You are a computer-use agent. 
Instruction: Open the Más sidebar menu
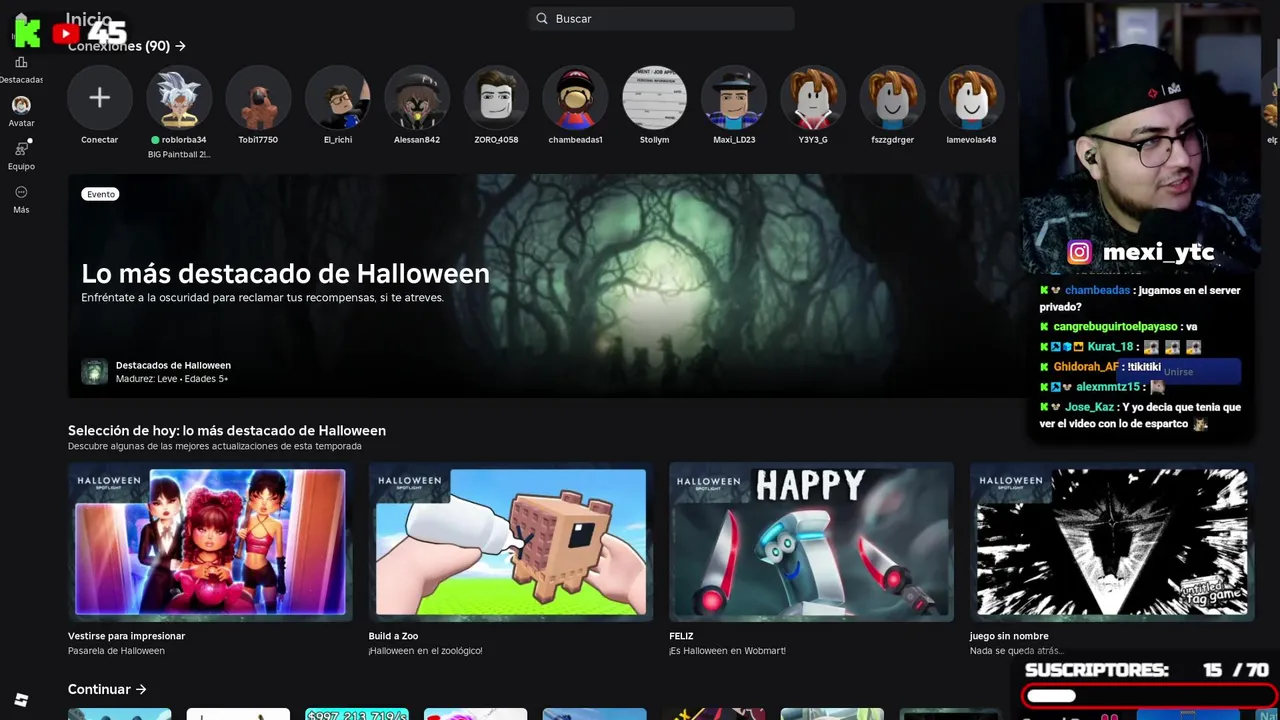pos(21,199)
